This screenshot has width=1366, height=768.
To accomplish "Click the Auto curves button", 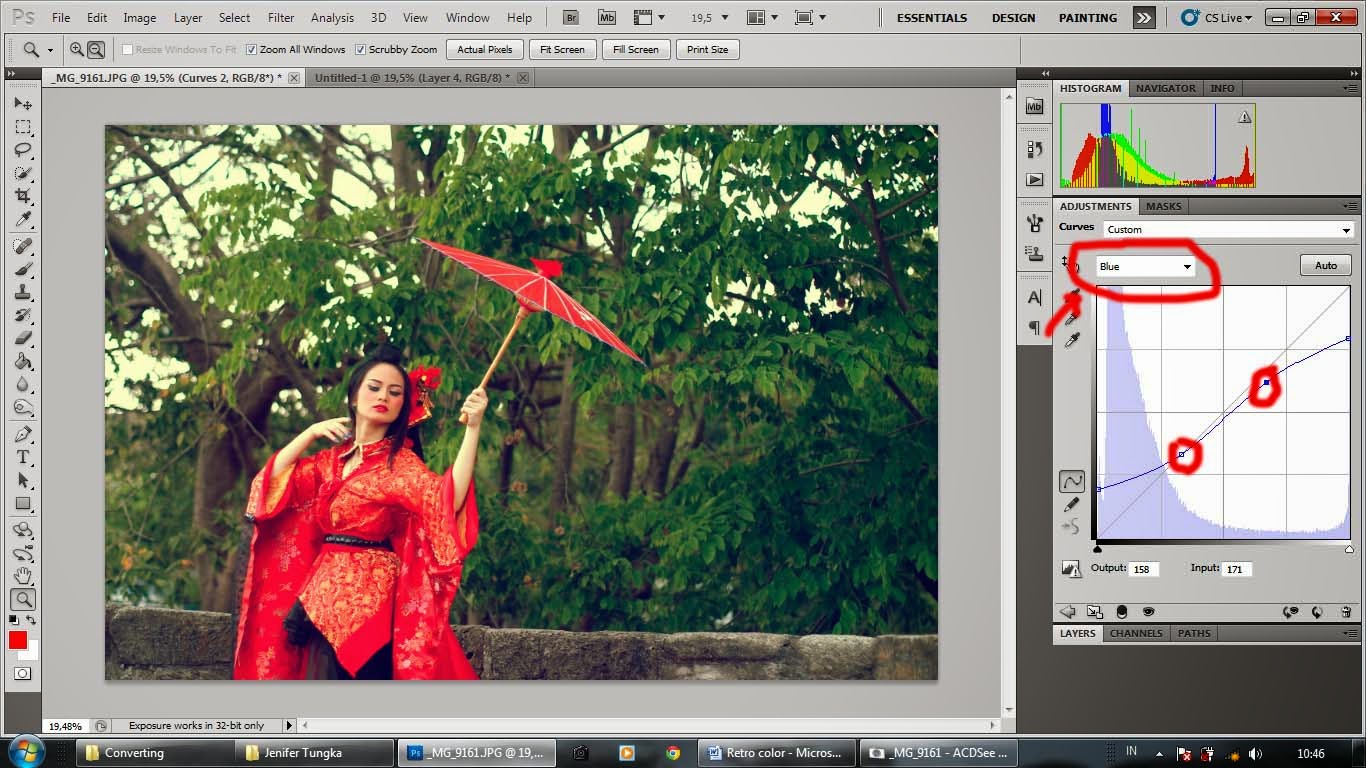I will click(x=1326, y=265).
